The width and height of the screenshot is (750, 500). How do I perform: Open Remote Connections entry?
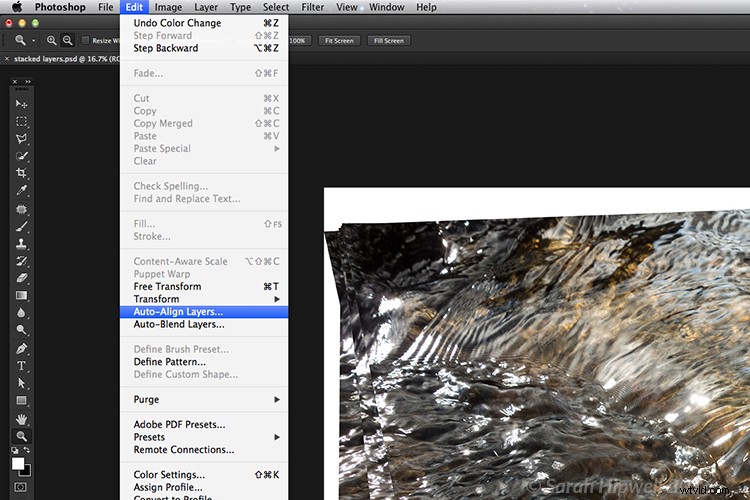point(204,450)
